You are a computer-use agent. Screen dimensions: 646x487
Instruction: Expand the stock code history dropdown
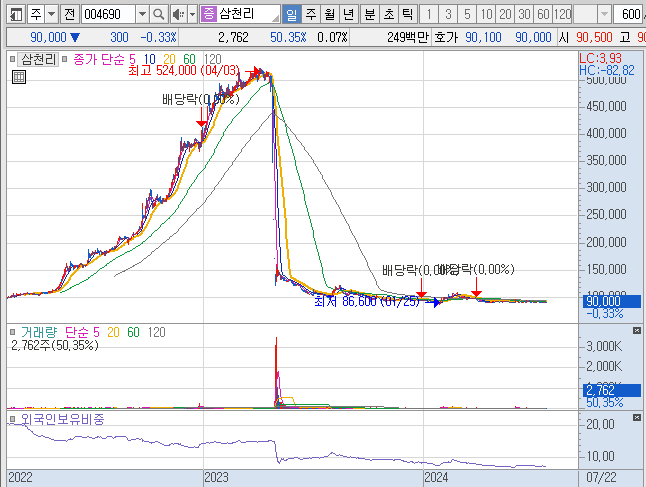pyautogui.click(x=142, y=14)
